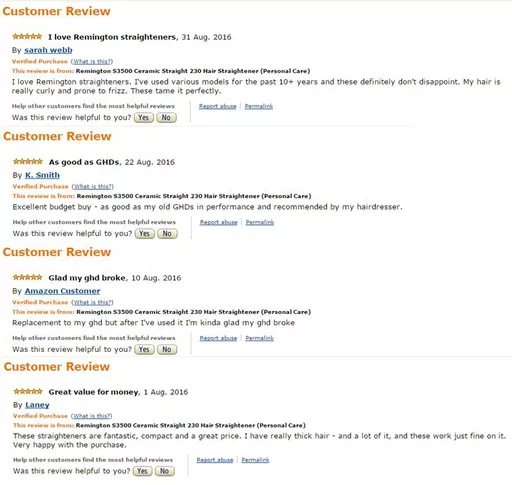Viewport: 512px width, 485px height.
Task: Mark K. Smith's review as helpful with Yes
Action: [145, 233]
